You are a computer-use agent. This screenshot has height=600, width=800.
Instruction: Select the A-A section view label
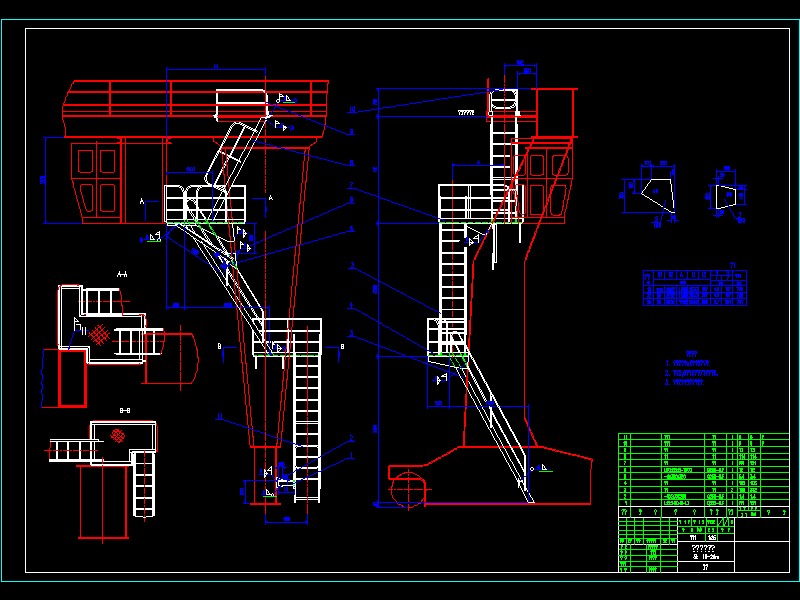[121, 273]
